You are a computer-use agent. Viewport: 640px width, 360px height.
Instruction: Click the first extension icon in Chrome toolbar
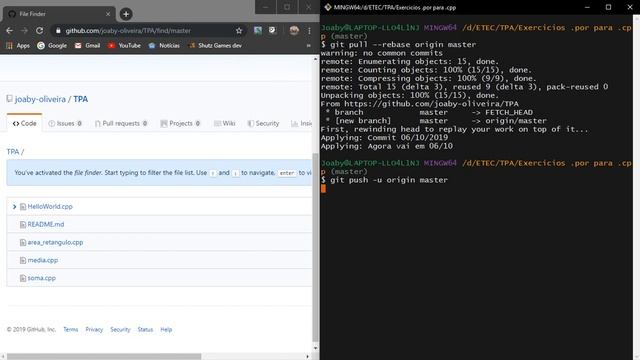point(258,31)
